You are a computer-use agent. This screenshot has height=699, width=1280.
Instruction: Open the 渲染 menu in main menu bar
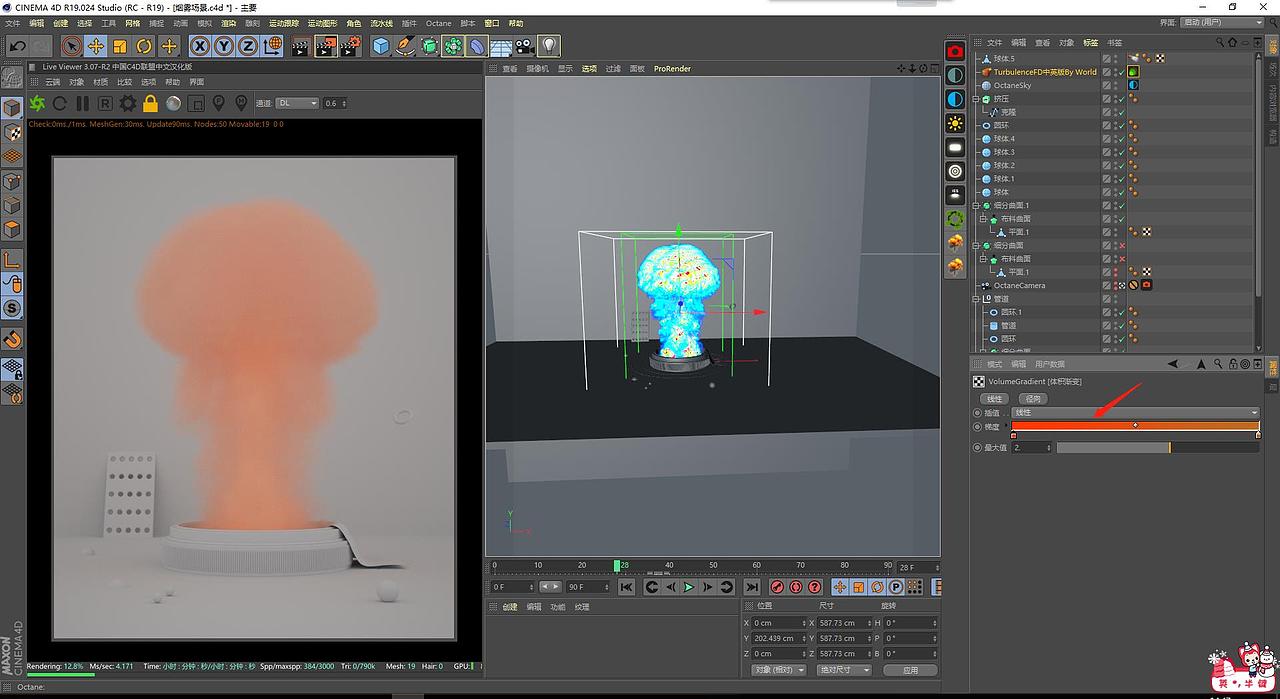[229, 23]
